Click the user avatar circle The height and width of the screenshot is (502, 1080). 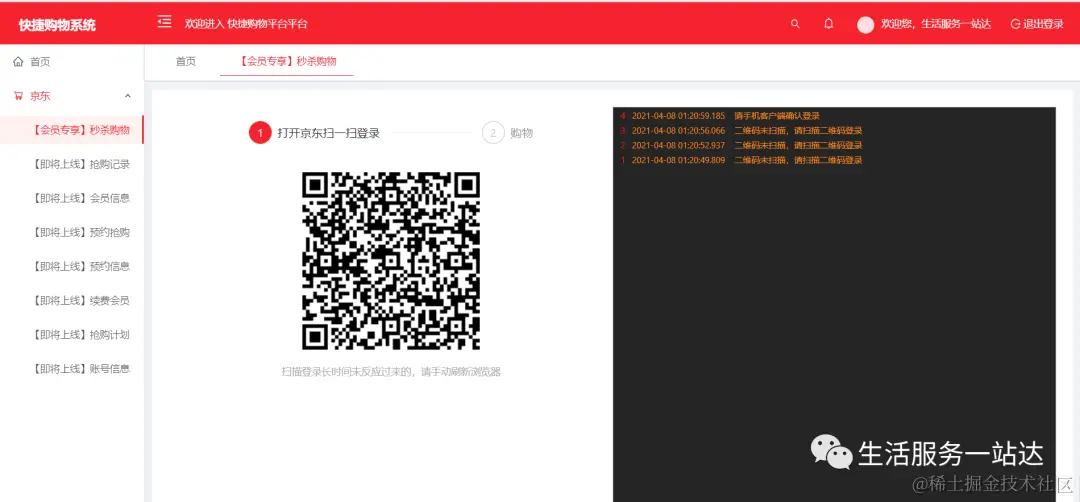[865, 25]
